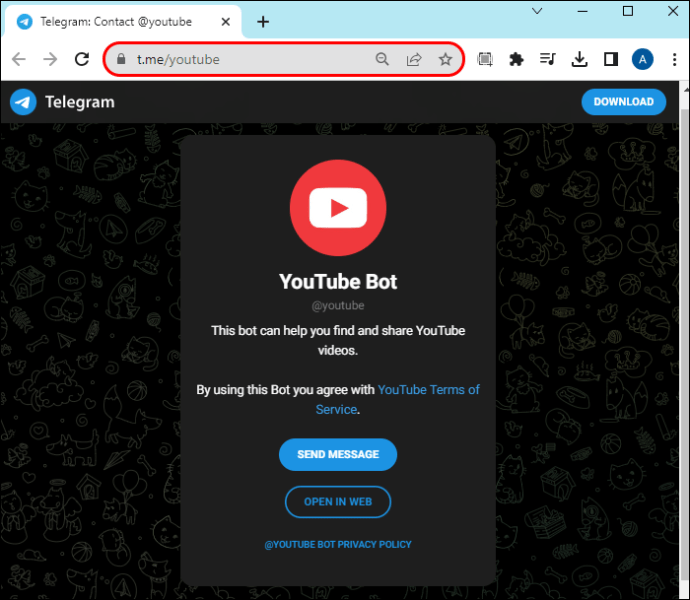Follow the YouTube Terms of Service link
The height and width of the screenshot is (600, 690).
pos(428,390)
